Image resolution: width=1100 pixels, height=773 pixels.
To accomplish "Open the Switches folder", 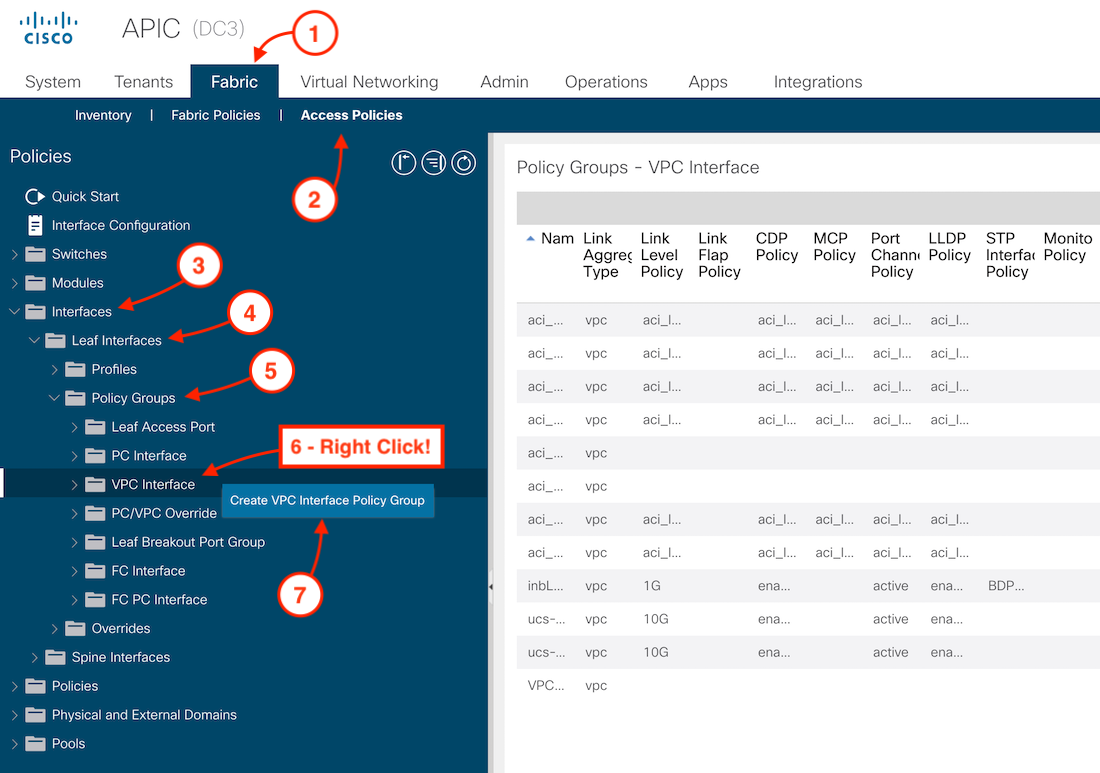I will (x=79, y=254).
